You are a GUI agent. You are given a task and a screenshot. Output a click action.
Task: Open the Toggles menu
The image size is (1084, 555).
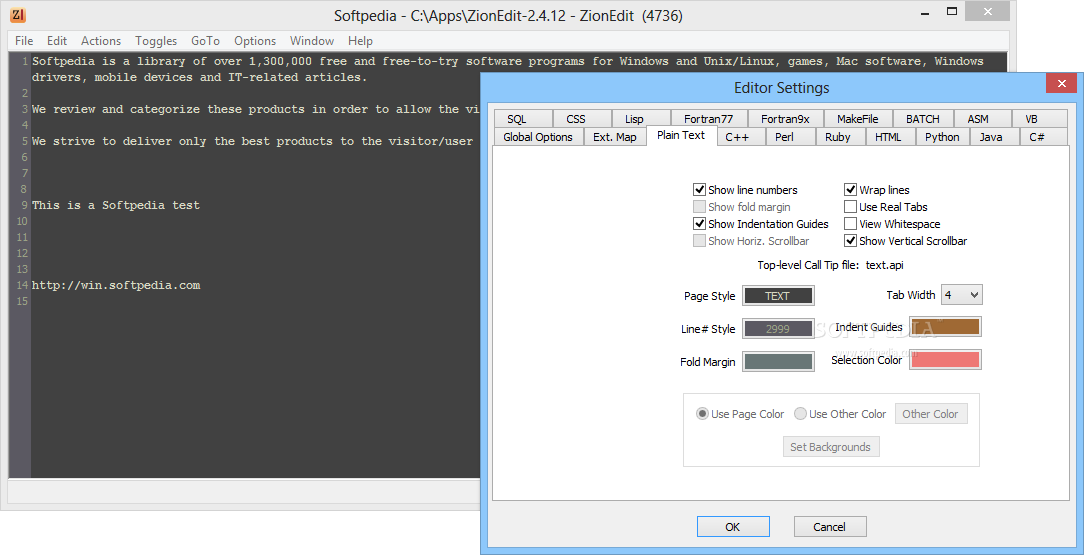[156, 41]
